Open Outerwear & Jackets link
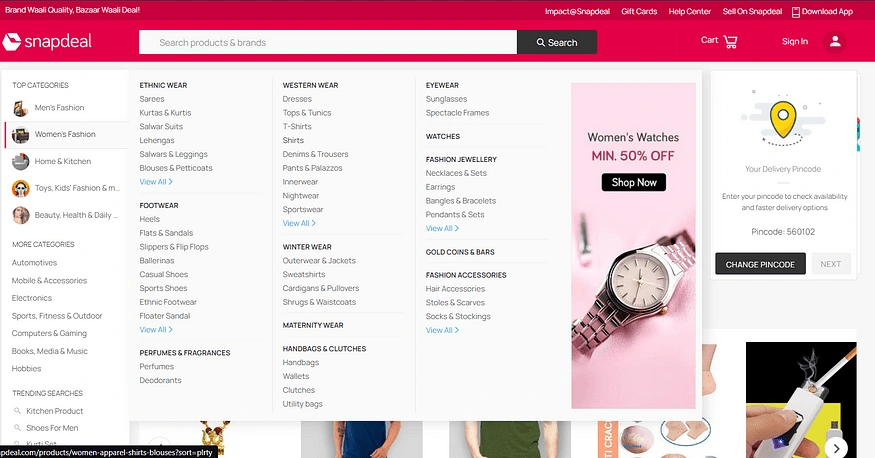875x458 pixels. (x=319, y=261)
